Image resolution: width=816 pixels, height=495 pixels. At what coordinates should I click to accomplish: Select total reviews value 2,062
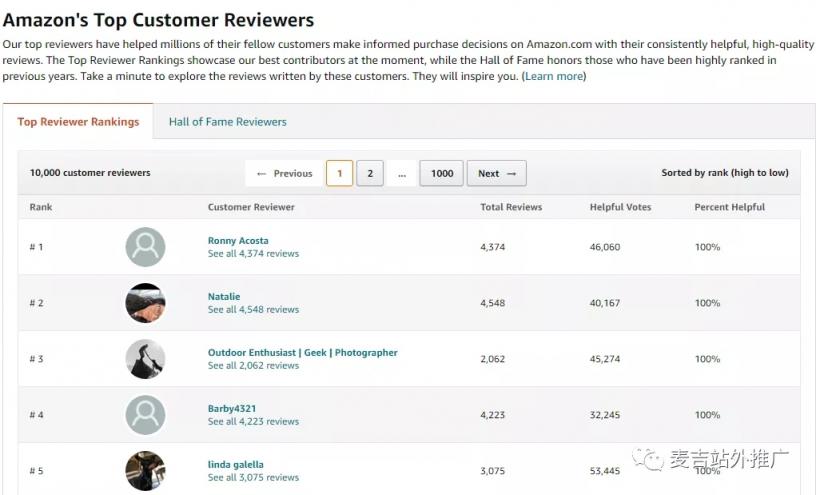[492, 359]
